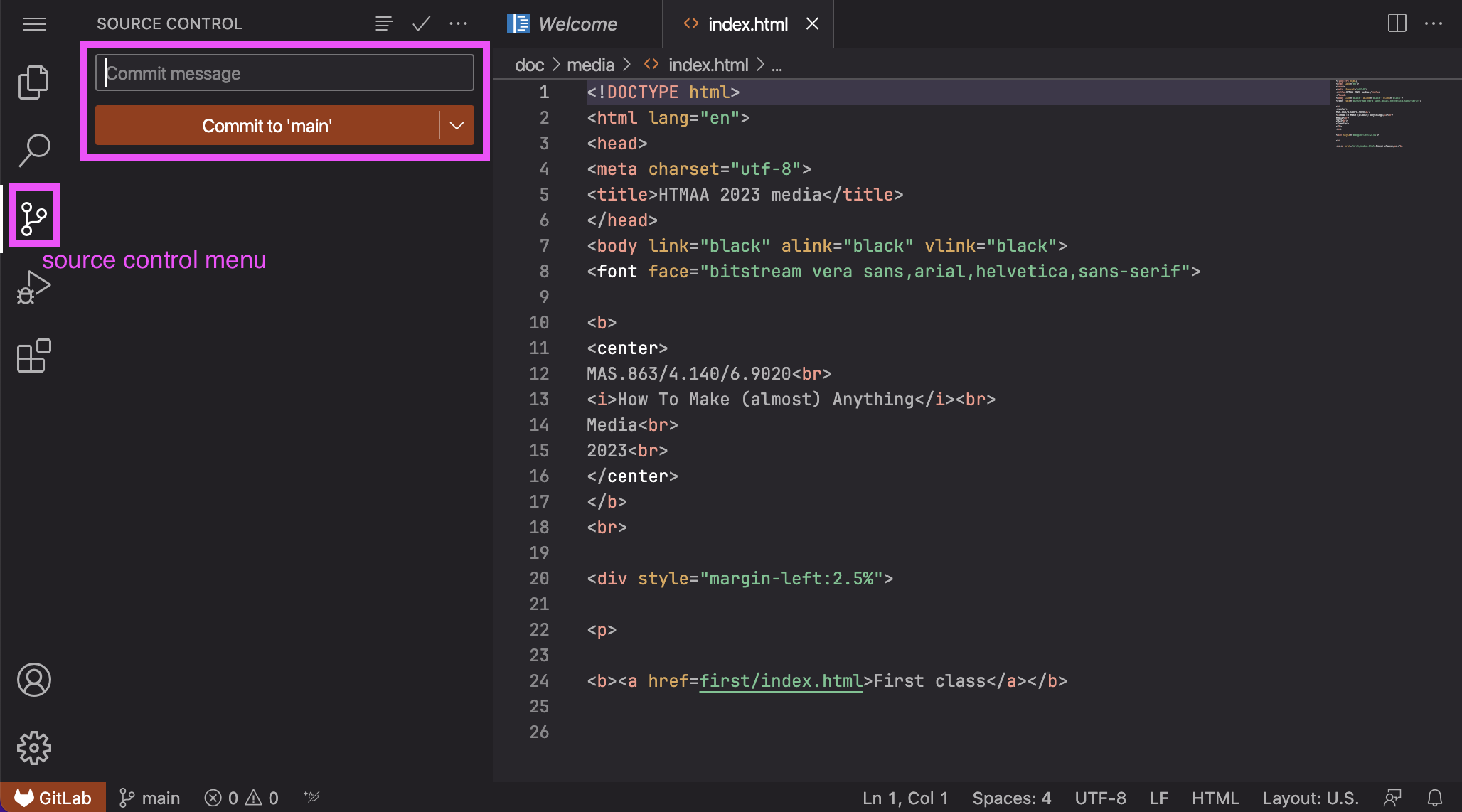Click the Commit to 'main' button
Image resolution: width=1462 pixels, height=812 pixels.
(267, 126)
